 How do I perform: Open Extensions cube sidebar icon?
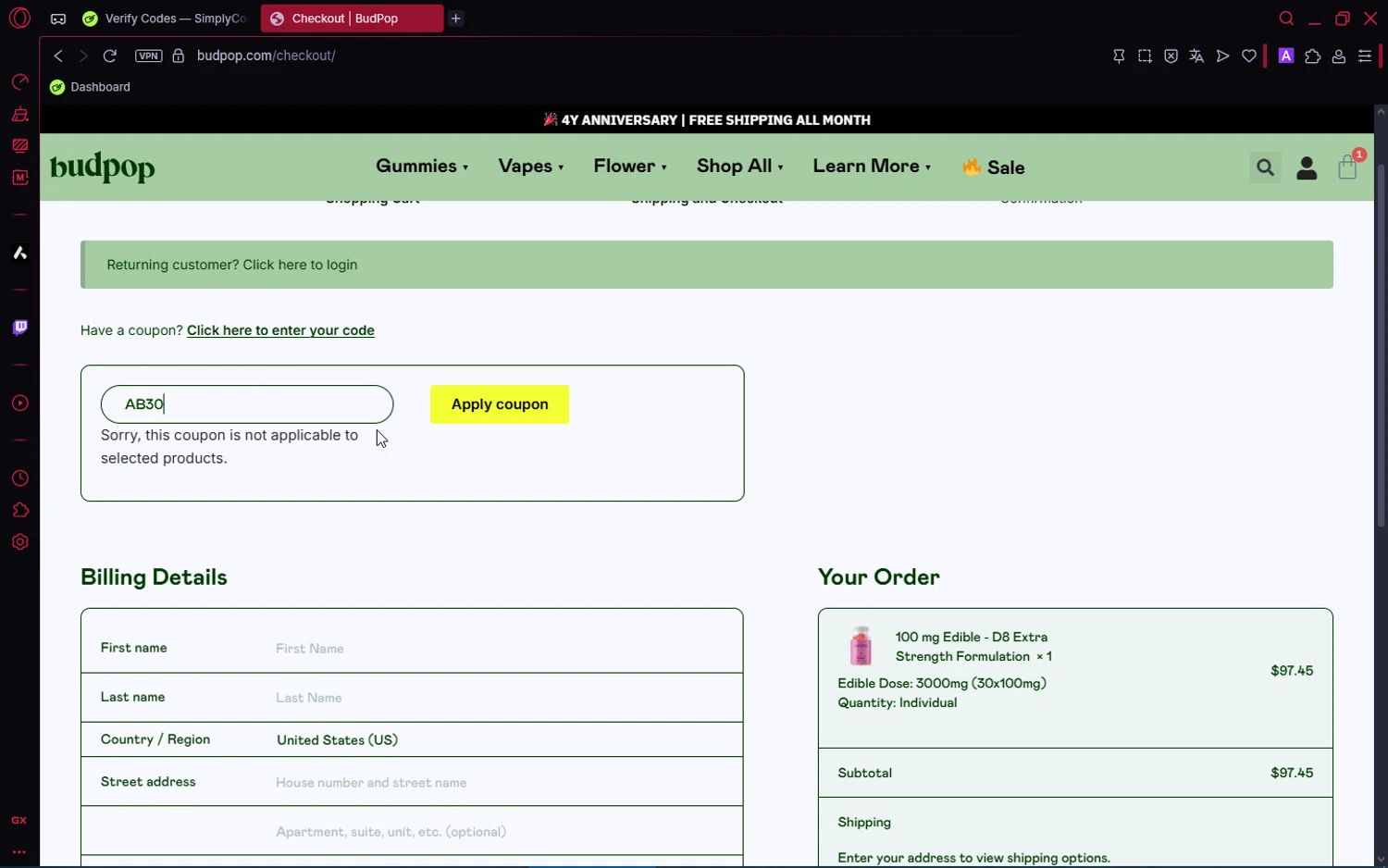pos(19,510)
